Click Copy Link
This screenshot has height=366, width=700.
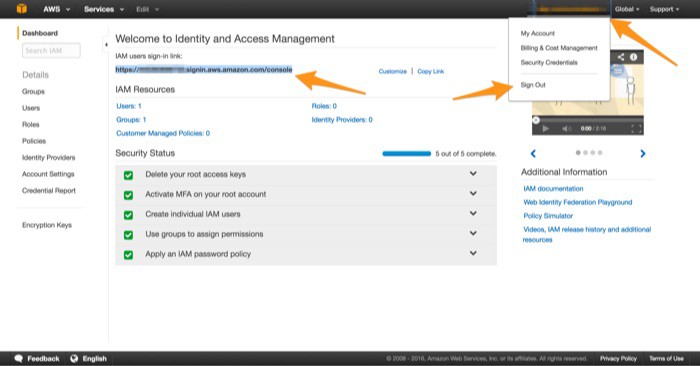pyautogui.click(x=431, y=71)
